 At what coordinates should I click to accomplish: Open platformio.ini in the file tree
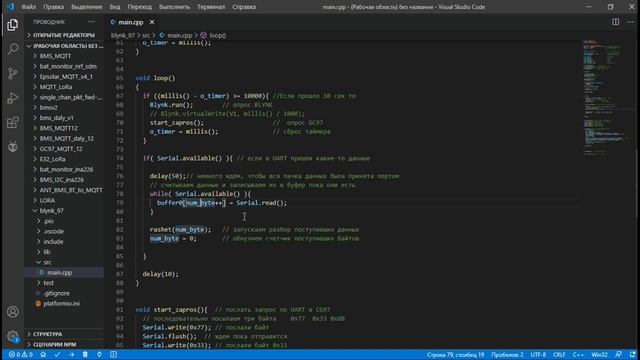(61, 303)
